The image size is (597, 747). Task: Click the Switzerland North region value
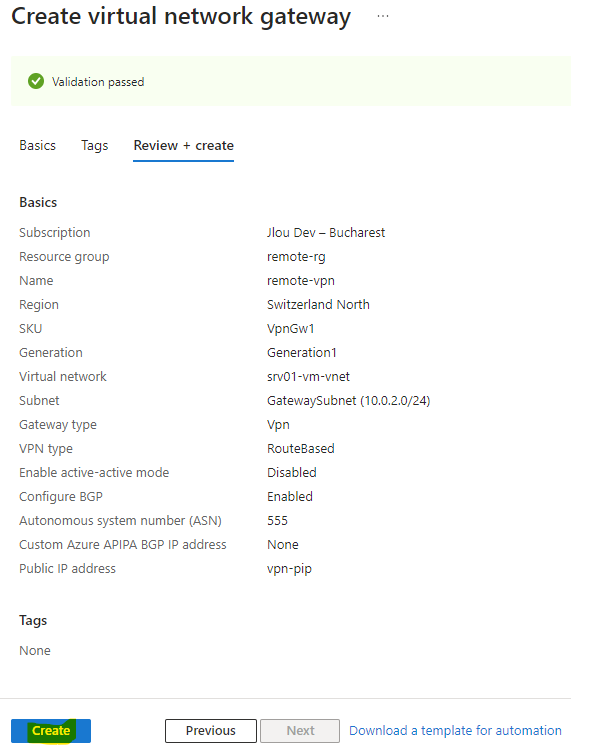[x=318, y=304]
